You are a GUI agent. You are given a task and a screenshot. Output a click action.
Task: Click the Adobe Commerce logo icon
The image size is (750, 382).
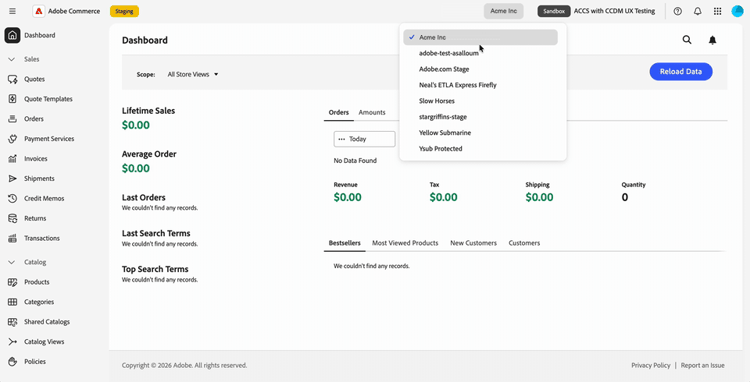39,11
